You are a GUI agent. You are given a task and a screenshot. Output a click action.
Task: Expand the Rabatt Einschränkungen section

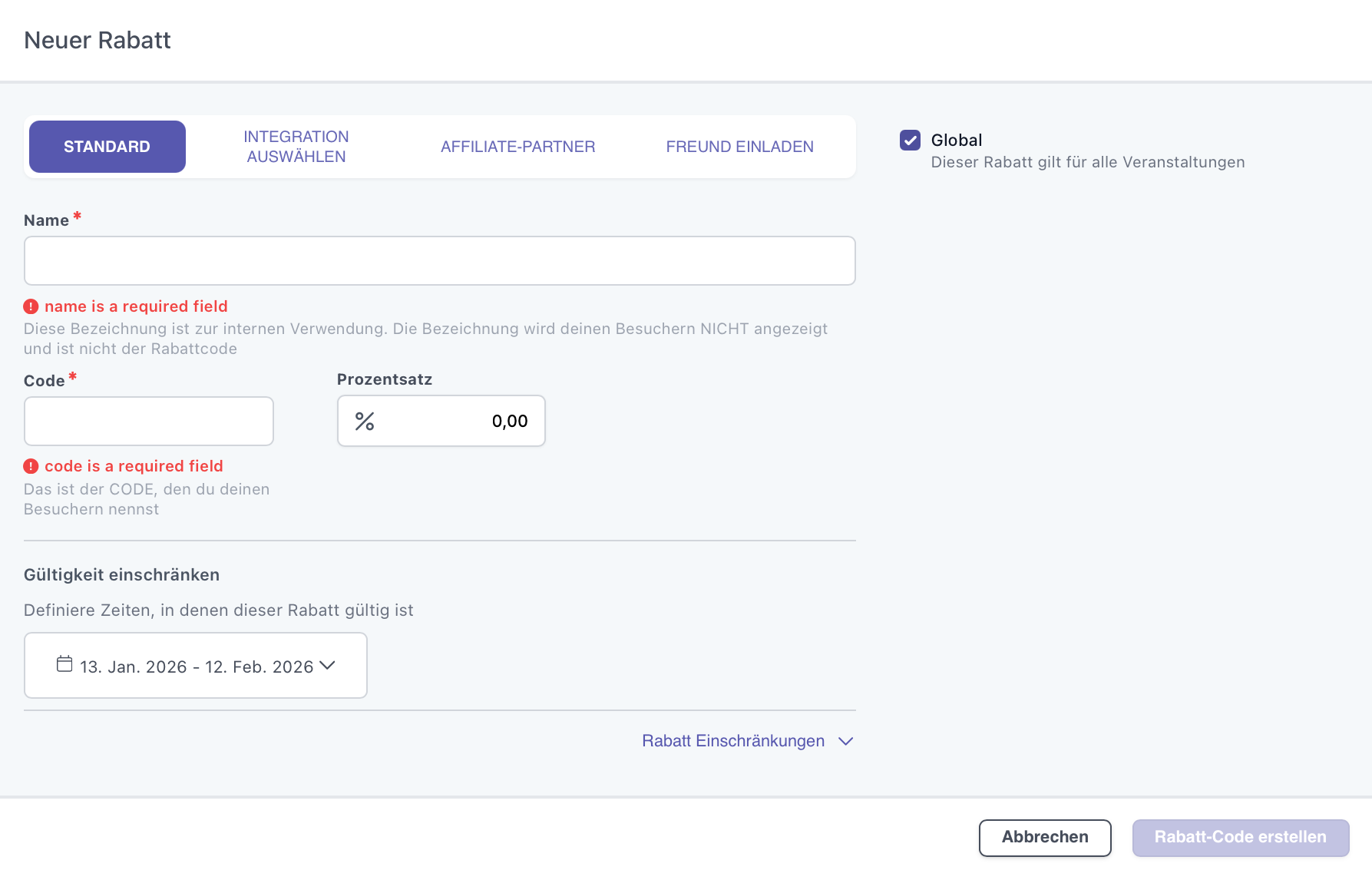tap(733, 741)
